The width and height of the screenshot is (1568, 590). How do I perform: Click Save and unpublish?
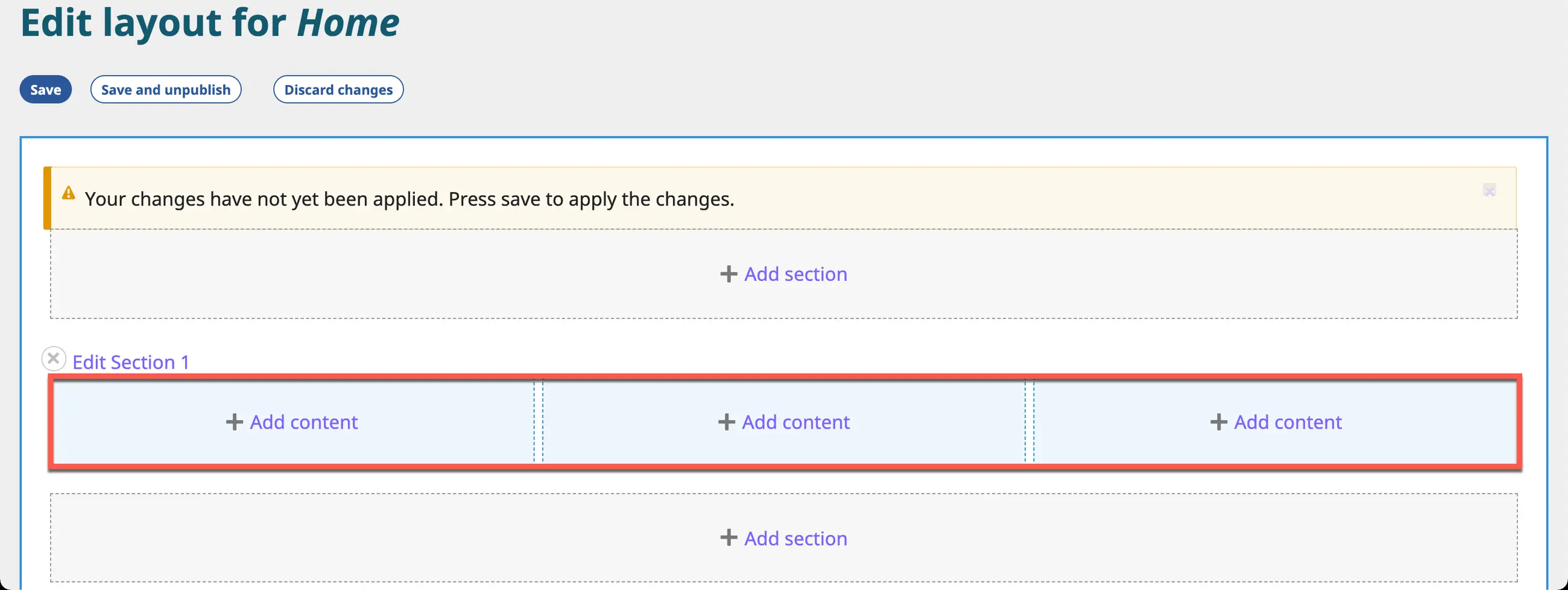point(166,89)
